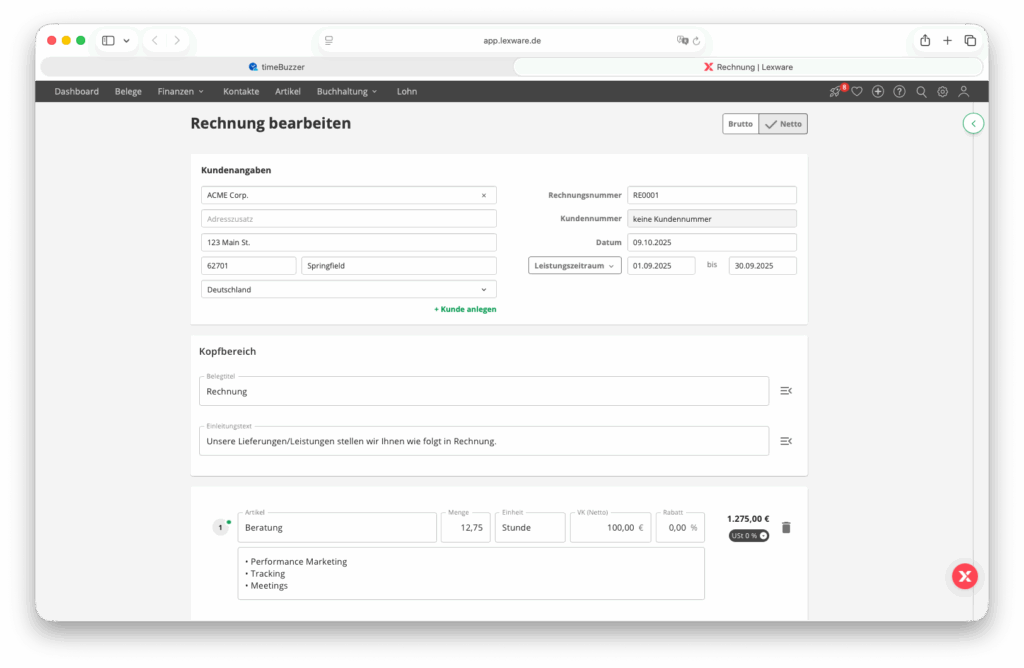Click the red floating Lexware X button
This screenshot has height=668, width=1024.
[x=964, y=576]
